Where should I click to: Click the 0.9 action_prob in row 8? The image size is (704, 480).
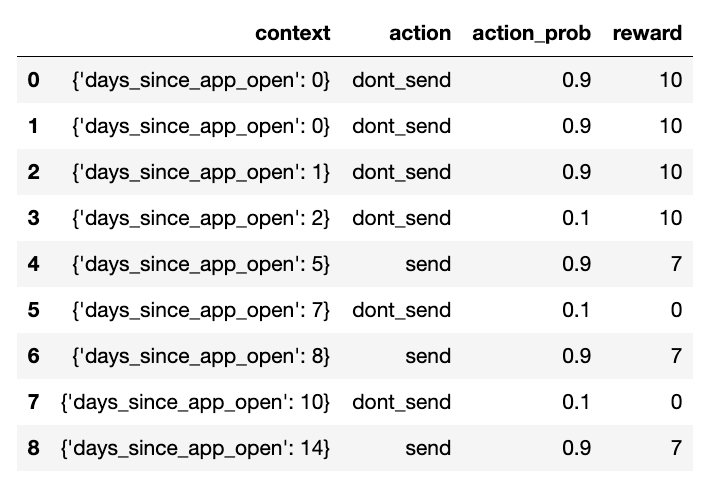576,448
